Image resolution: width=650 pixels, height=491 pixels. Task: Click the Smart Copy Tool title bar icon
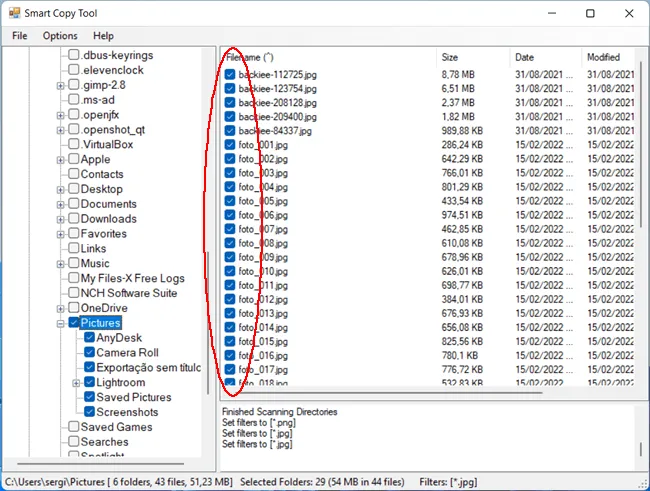point(14,13)
